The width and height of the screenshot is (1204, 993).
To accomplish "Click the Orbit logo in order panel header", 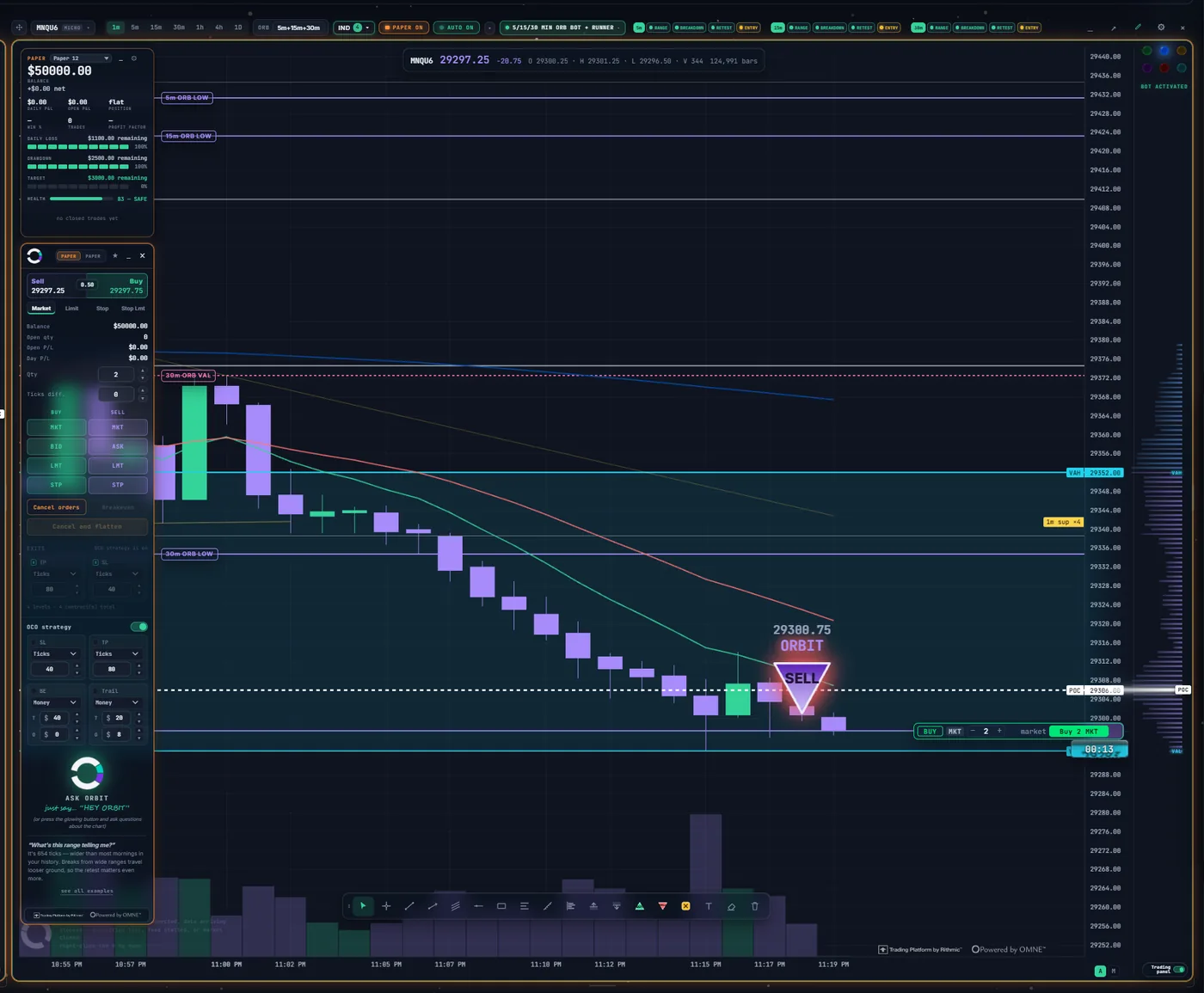I will 34,256.
